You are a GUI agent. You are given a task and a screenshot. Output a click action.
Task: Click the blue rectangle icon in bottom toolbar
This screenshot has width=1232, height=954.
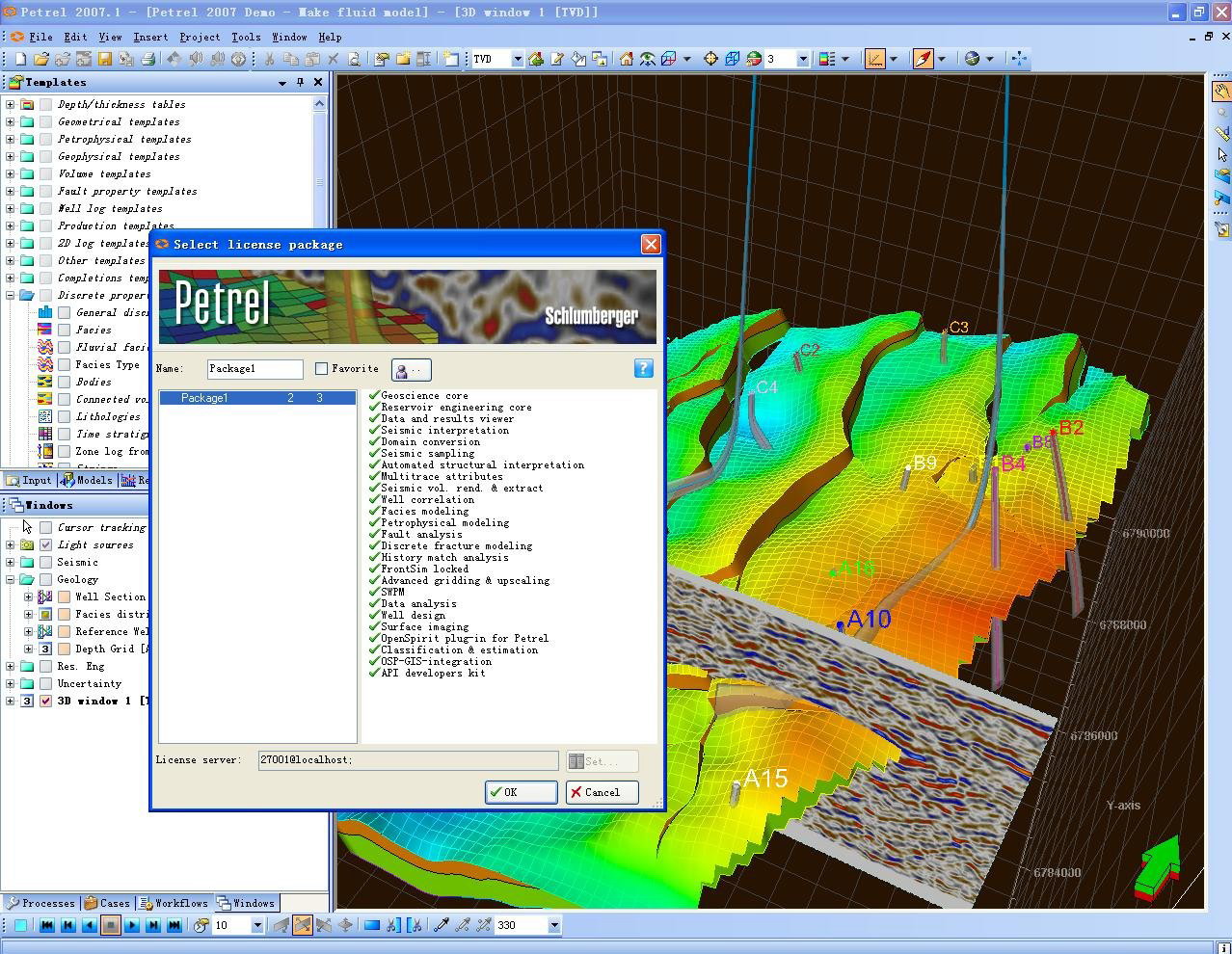pyautogui.click(x=371, y=925)
